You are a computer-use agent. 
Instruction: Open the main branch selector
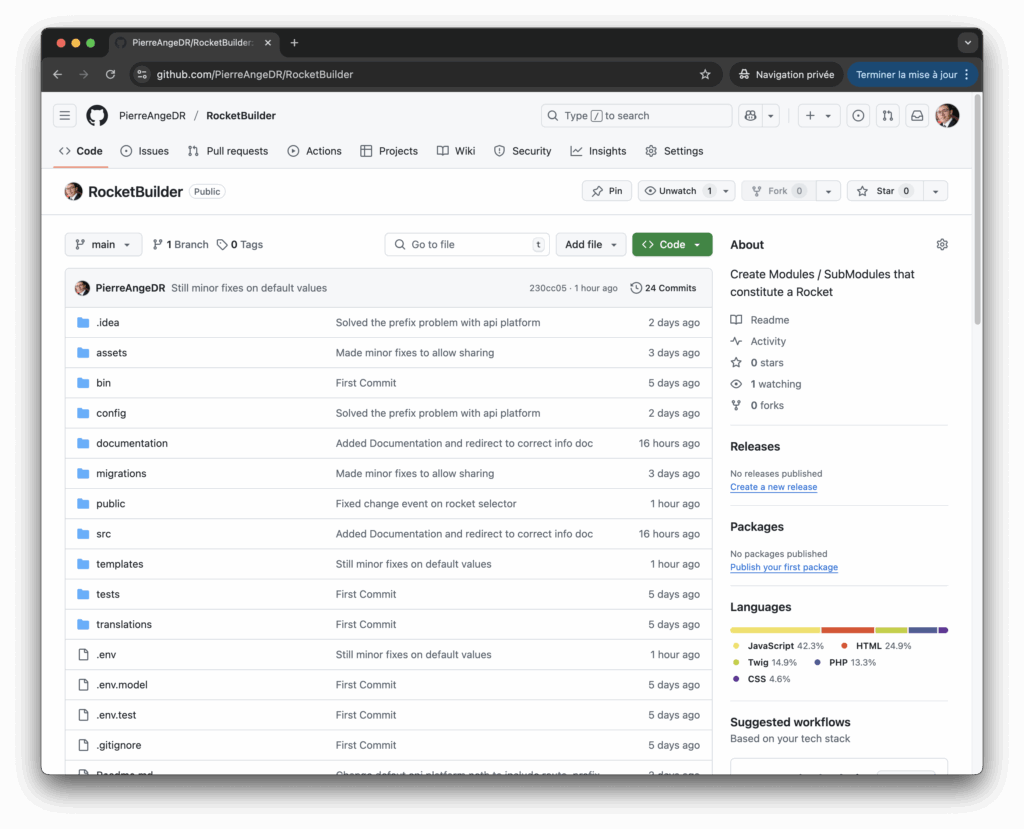[103, 244]
